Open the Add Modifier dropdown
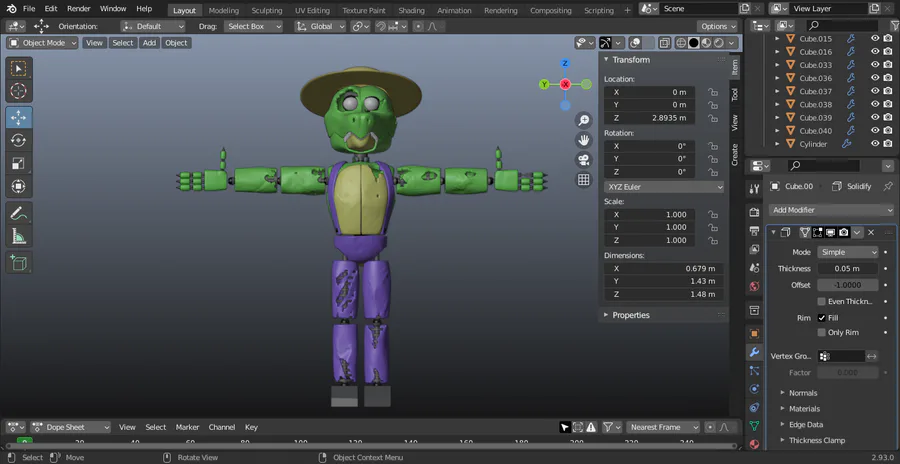 831,210
